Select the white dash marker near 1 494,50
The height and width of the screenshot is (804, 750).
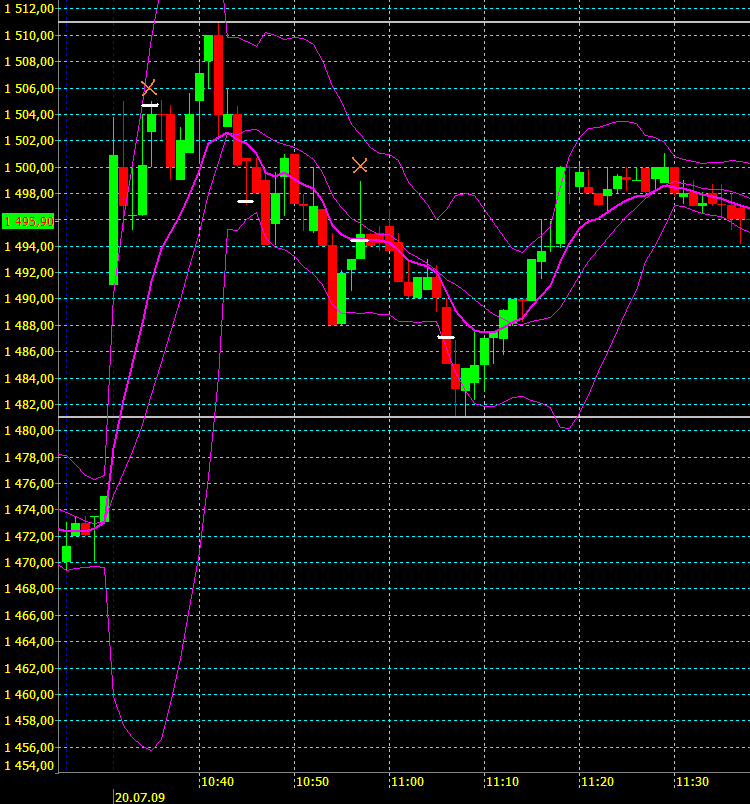click(x=359, y=240)
